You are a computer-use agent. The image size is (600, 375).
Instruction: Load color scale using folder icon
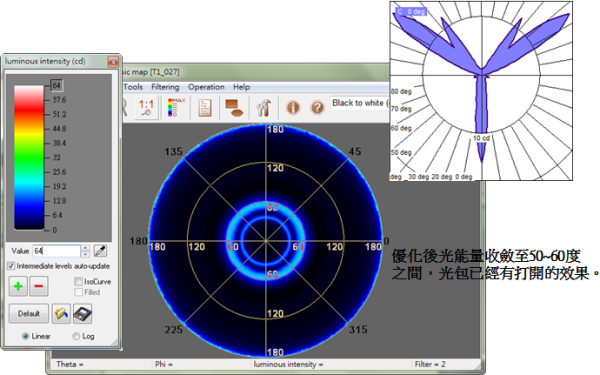[61, 314]
